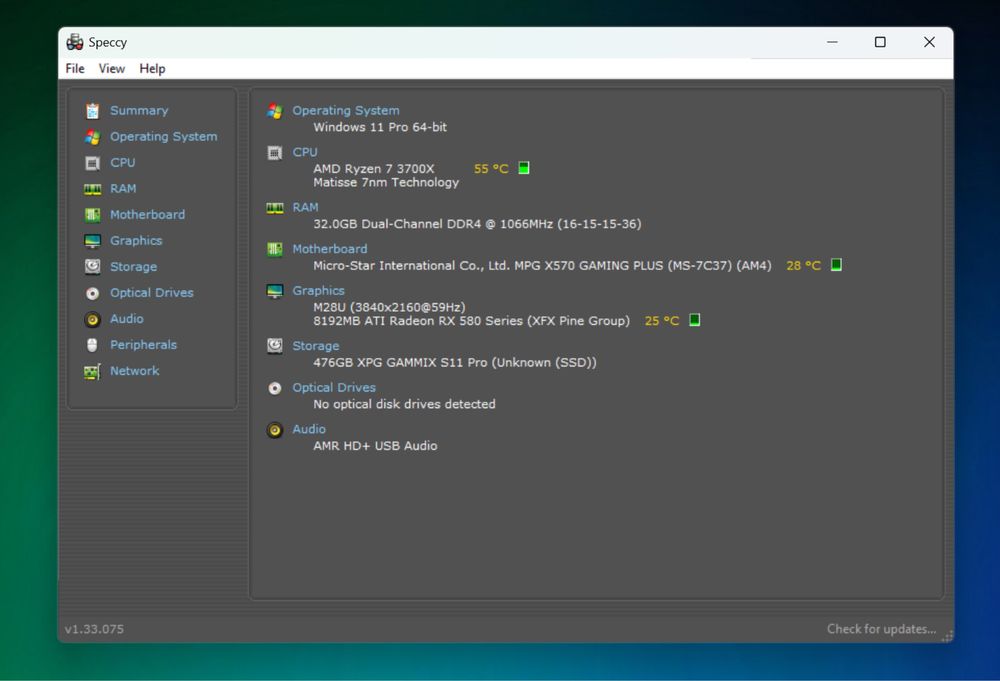Select Optical Drives in the sidebar
The image size is (1000, 681).
pyautogui.click(x=152, y=293)
